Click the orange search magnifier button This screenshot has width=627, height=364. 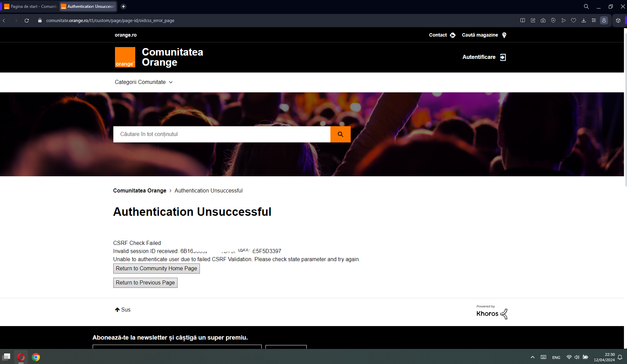340,134
